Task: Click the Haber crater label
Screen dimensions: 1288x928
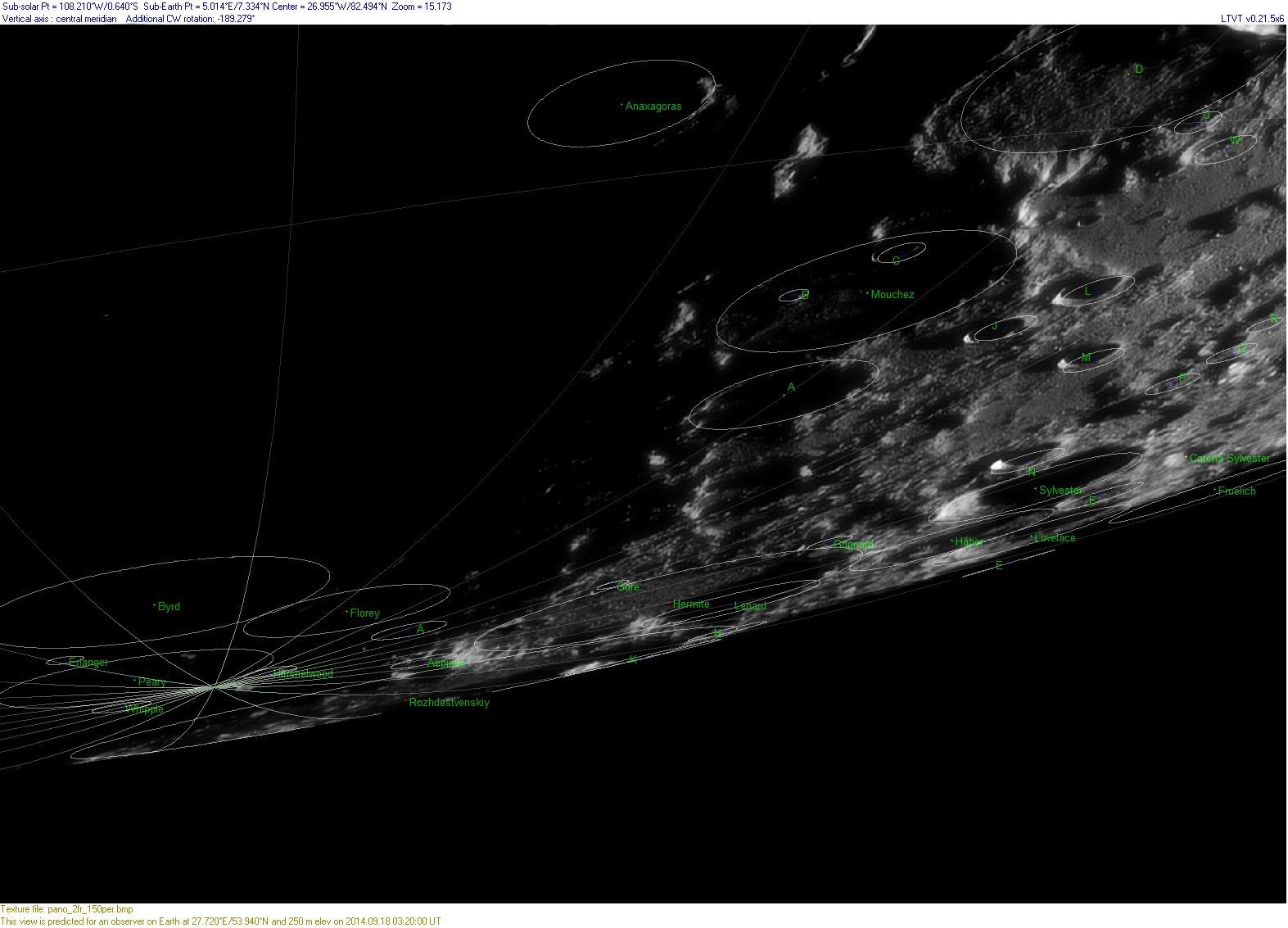Action: [x=969, y=542]
